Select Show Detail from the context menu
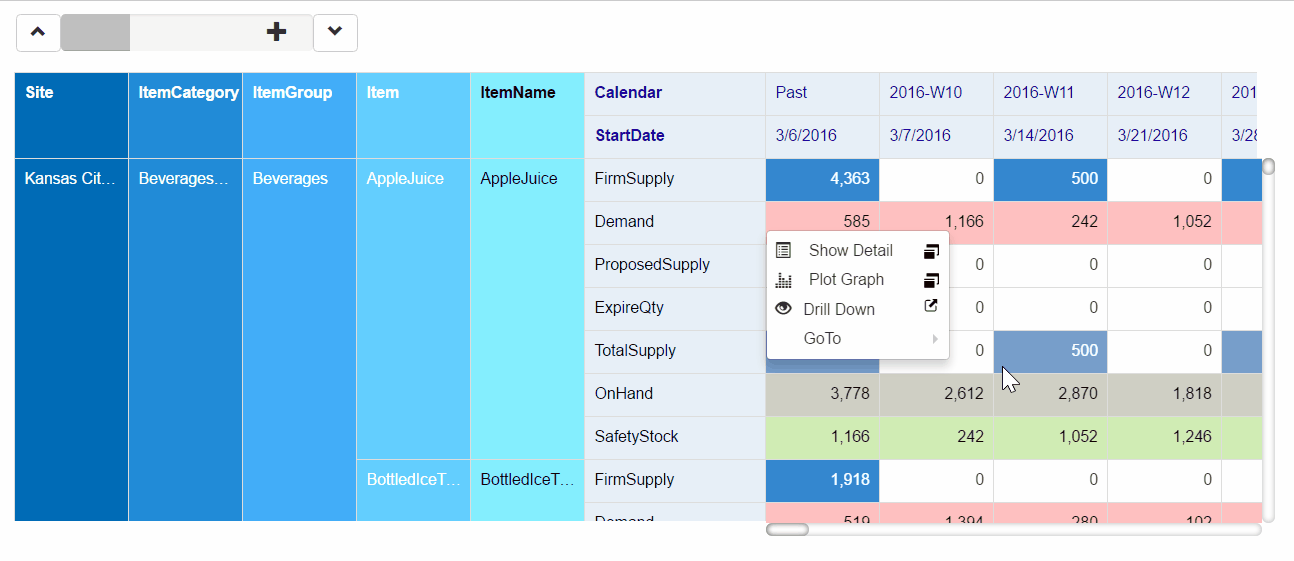The image size is (1294, 561). [x=850, y=250]
